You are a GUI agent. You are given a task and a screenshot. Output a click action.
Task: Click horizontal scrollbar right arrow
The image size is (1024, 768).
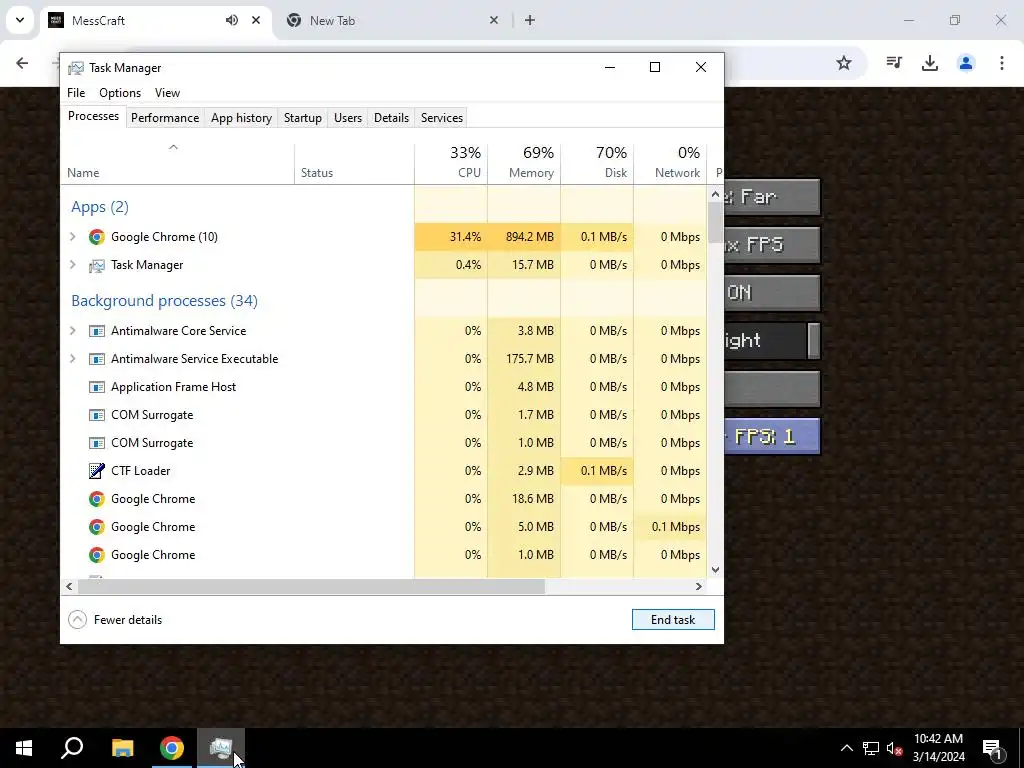(x=699, y=586)
